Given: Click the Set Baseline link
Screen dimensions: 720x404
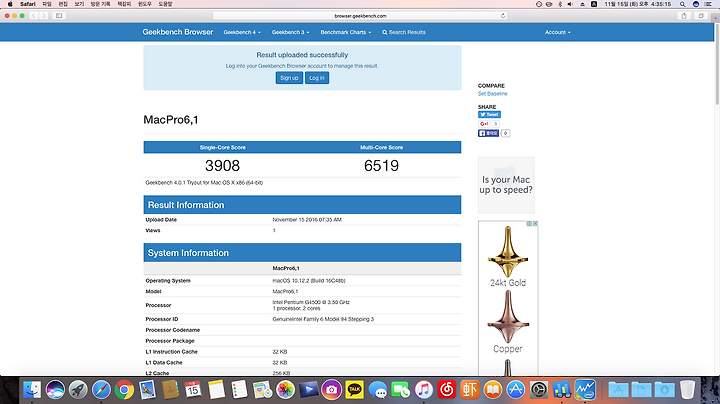Looking at the screenshot, I should click(492, 94).
